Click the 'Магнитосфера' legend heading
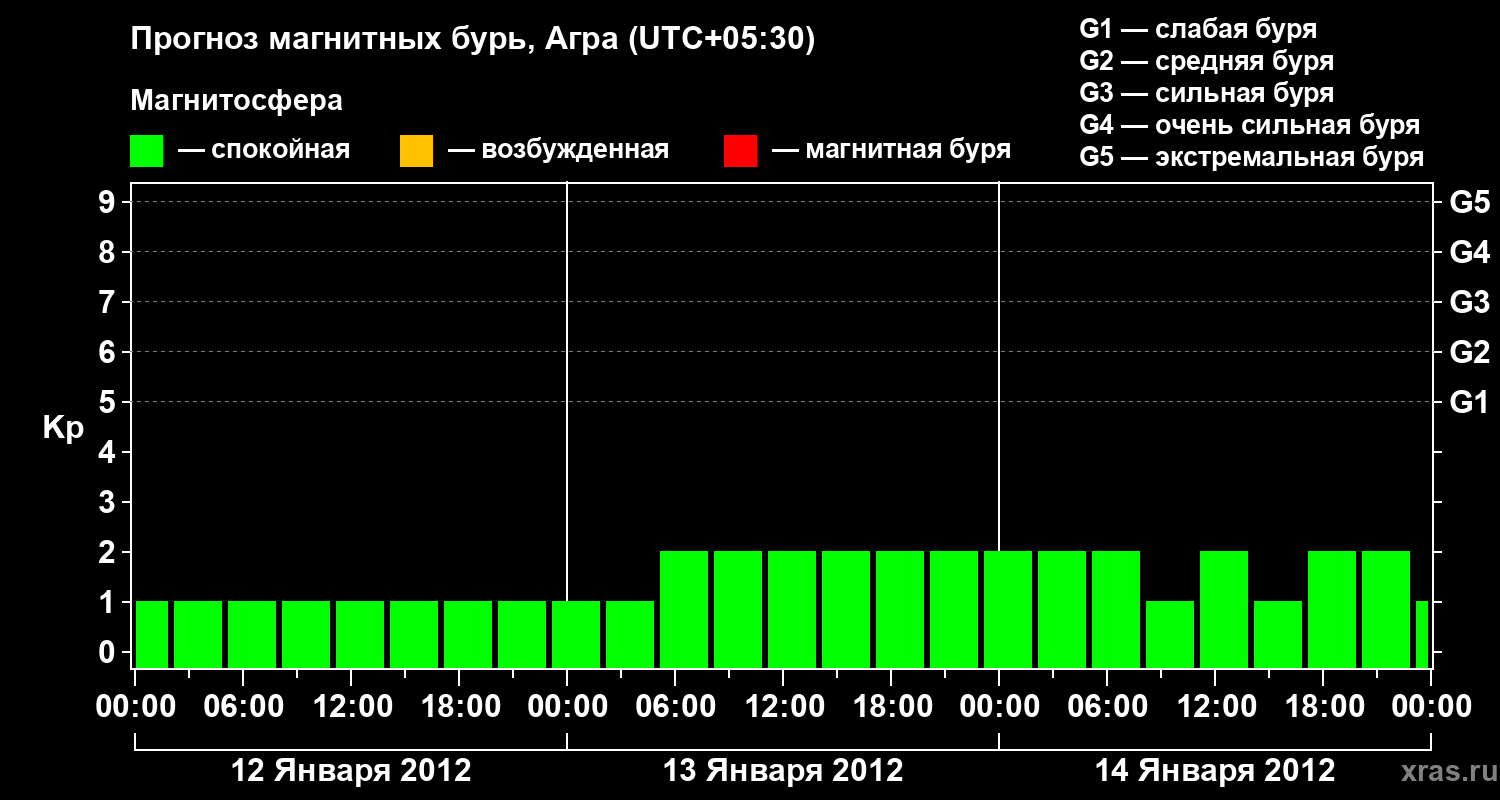 coord(237,101)
